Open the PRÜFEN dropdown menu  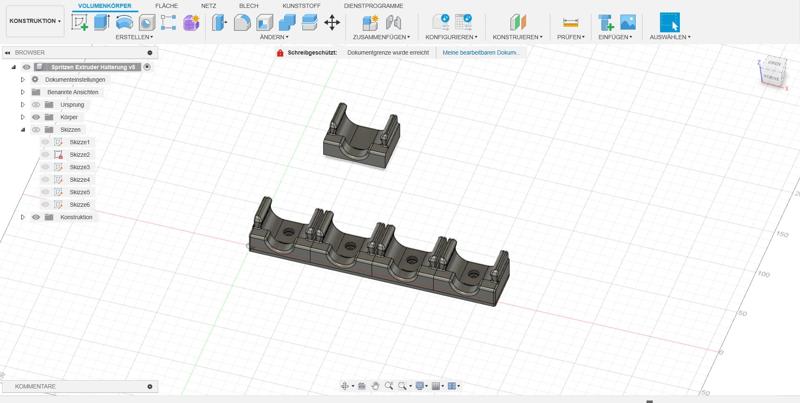[x=570, y=37]
